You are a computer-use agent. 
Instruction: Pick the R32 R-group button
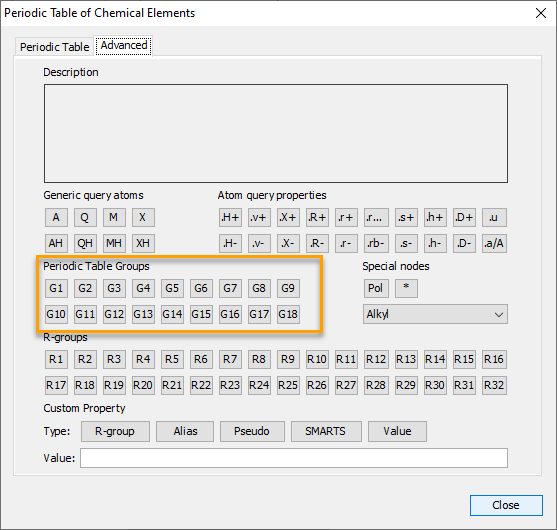pyautogui.click(x=494, y=385)
